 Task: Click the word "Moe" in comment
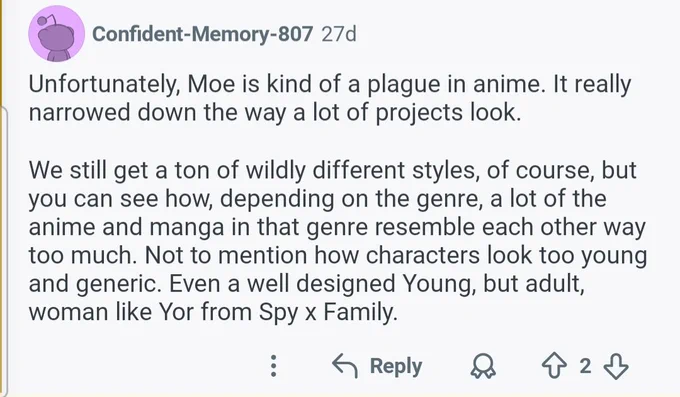point(212,84)
